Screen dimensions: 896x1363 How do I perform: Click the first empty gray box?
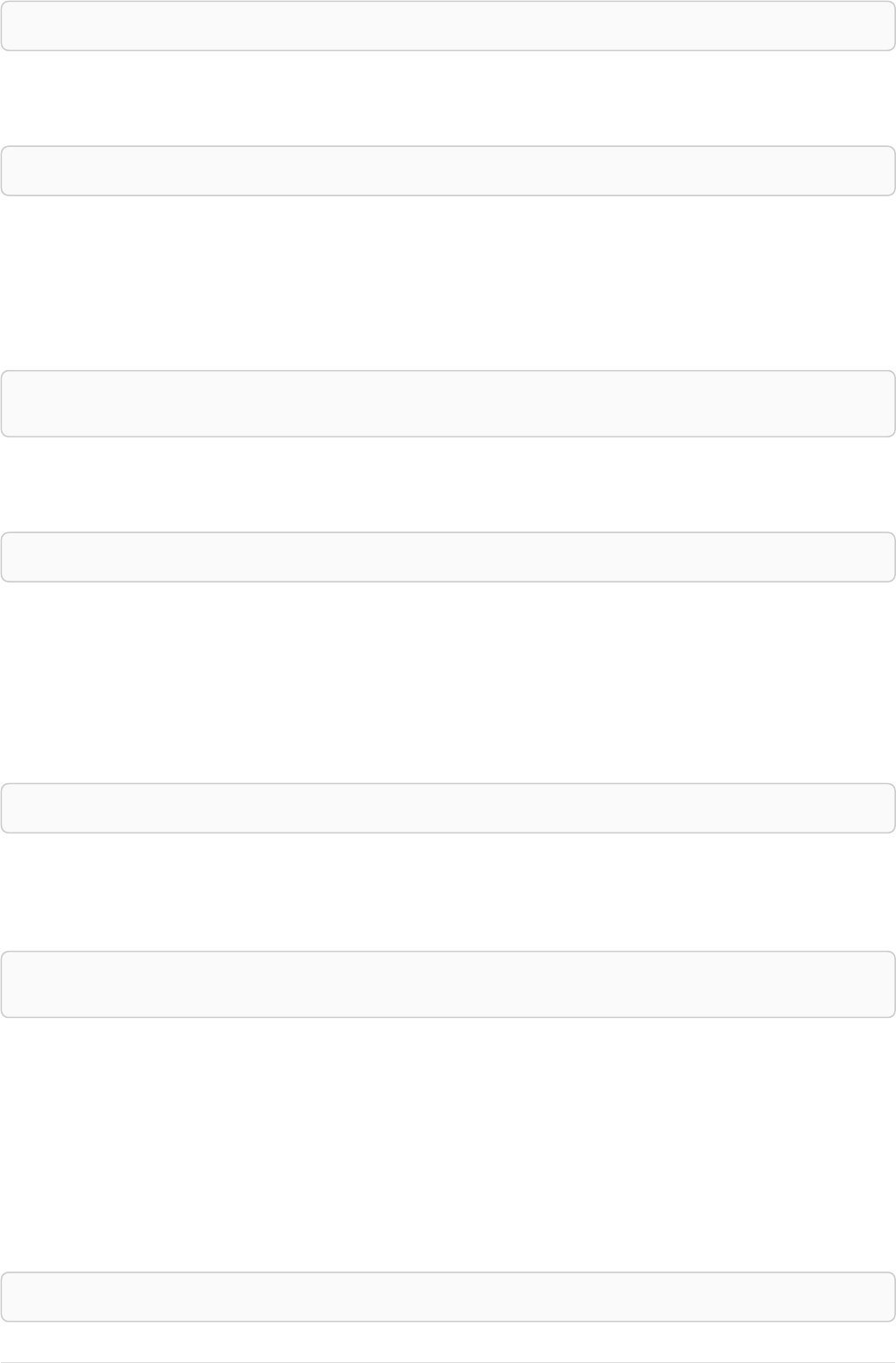coord(448,26)
